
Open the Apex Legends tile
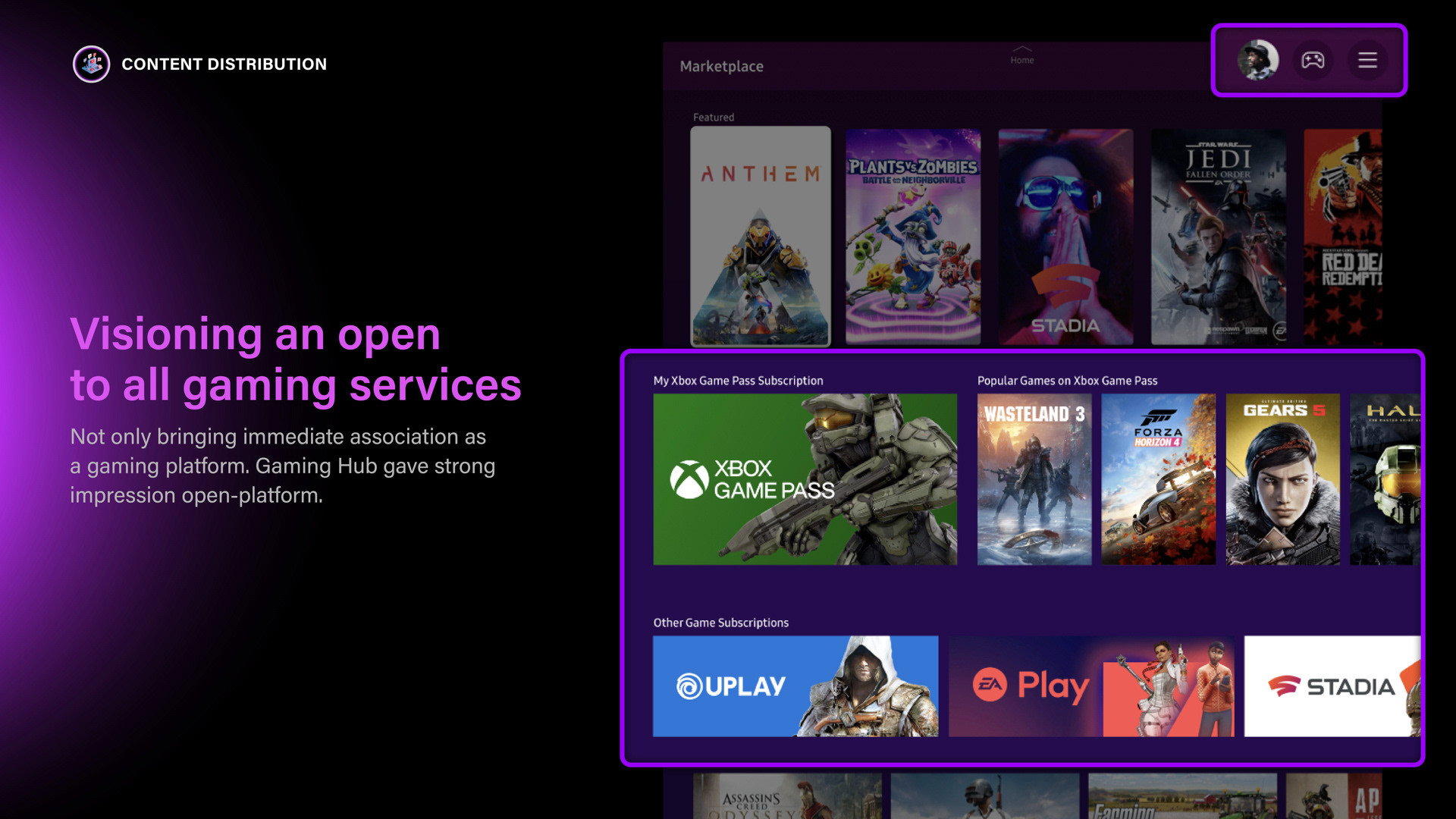point(1334,796)
